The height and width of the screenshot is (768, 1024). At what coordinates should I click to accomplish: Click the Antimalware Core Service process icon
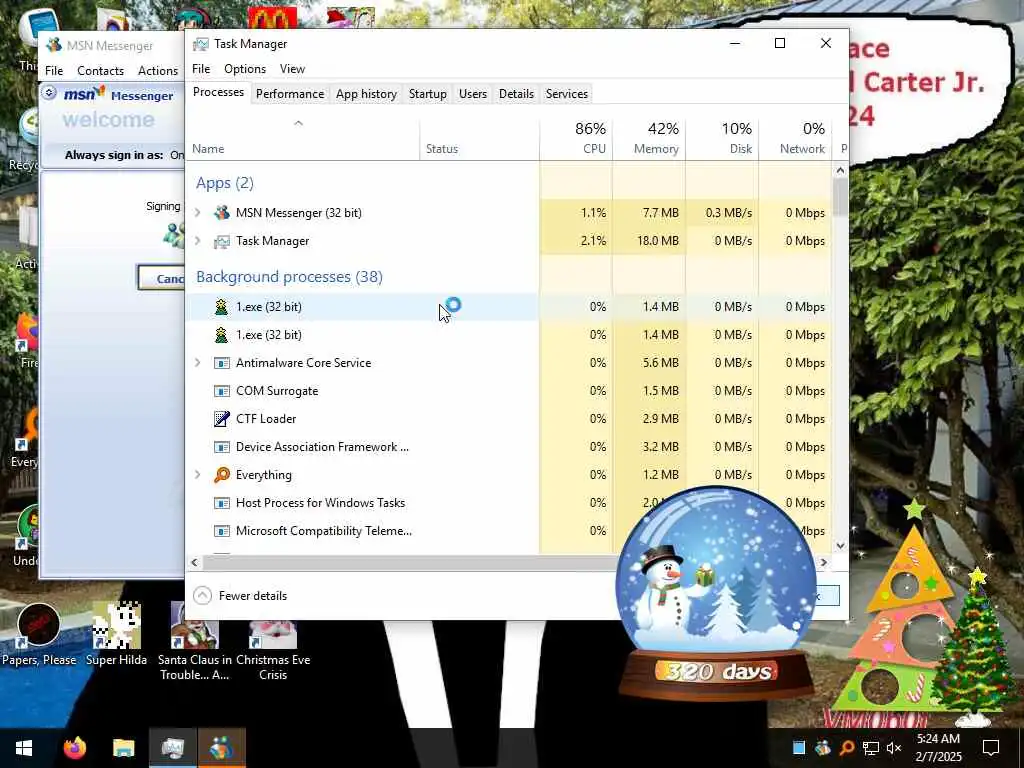(222, 363)
